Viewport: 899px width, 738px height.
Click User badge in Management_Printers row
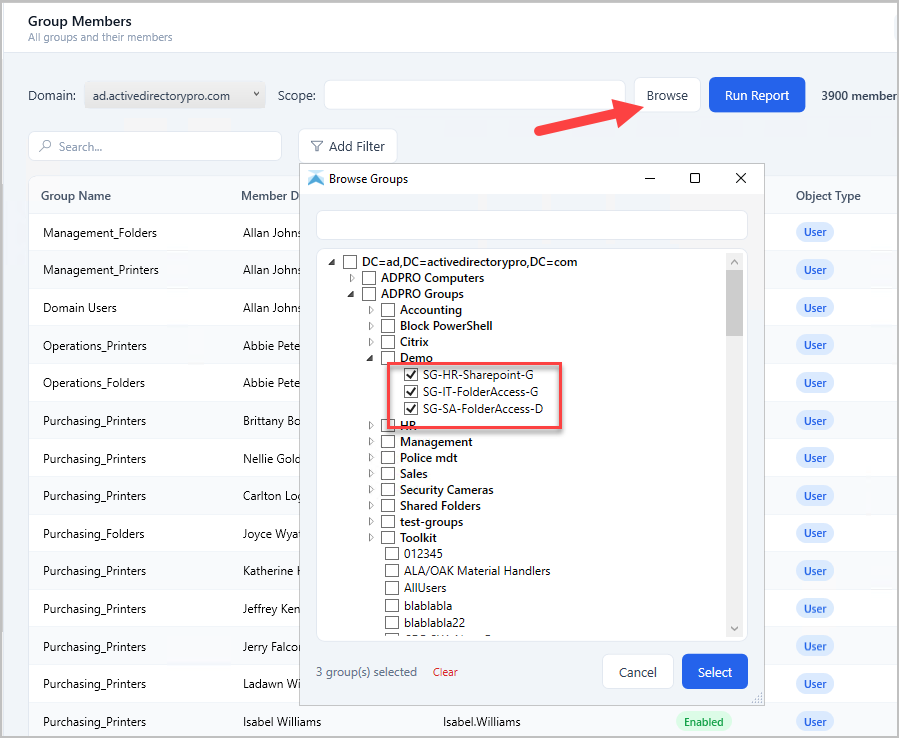[815, 270]
